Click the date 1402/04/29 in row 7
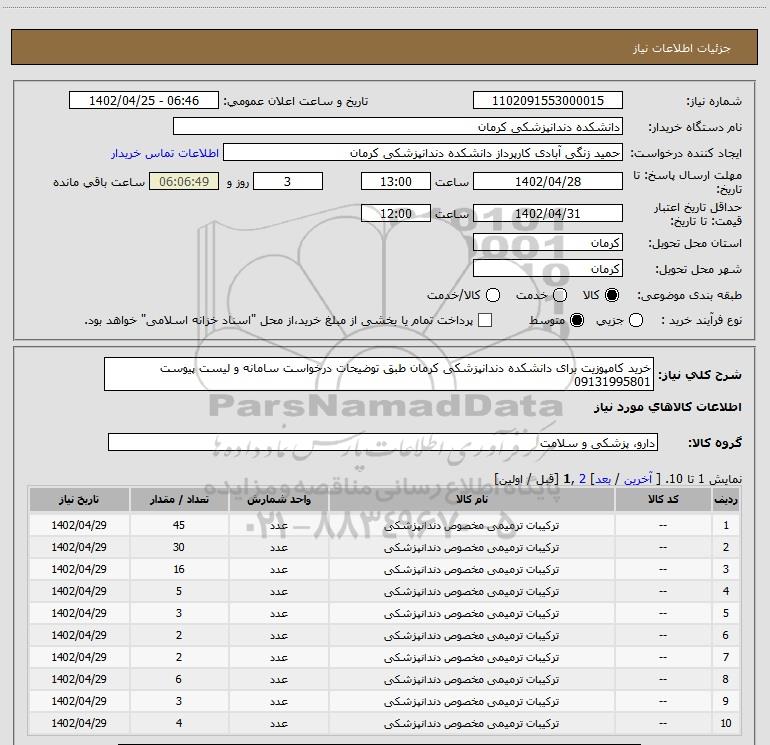 (x=79, y=657)
